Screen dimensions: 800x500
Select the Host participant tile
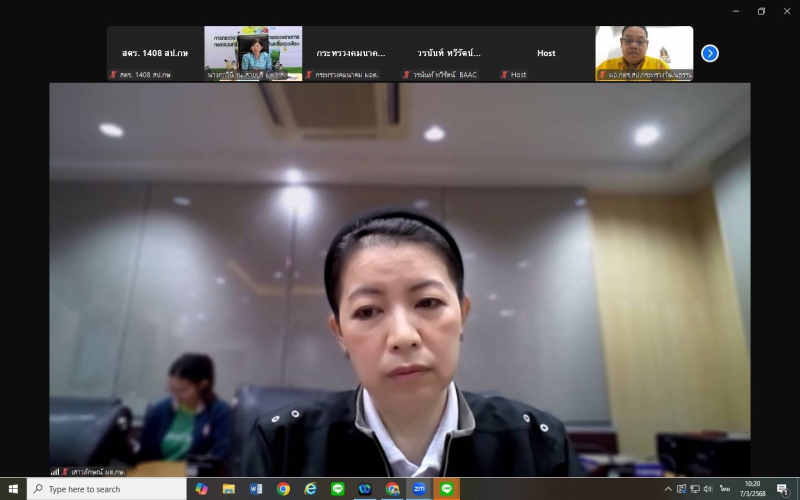[546, 53]
